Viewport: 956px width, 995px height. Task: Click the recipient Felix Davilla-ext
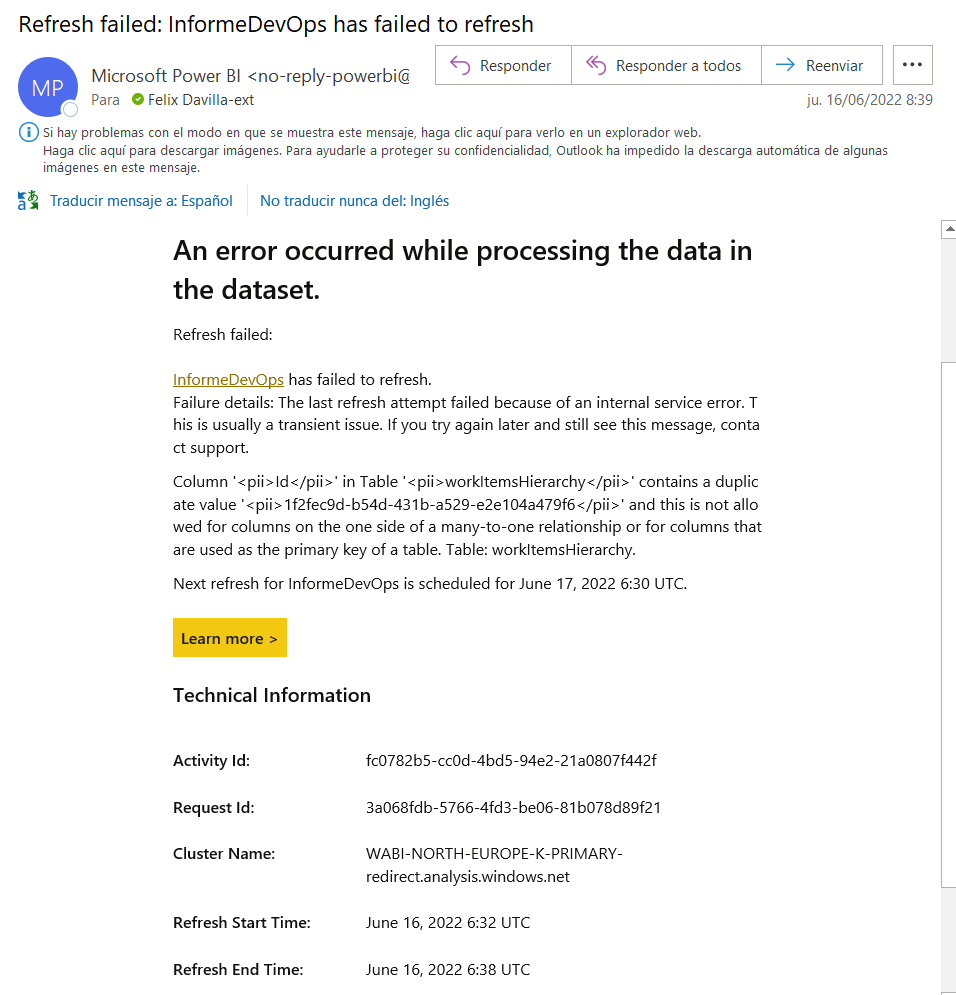tap(200, 100)
